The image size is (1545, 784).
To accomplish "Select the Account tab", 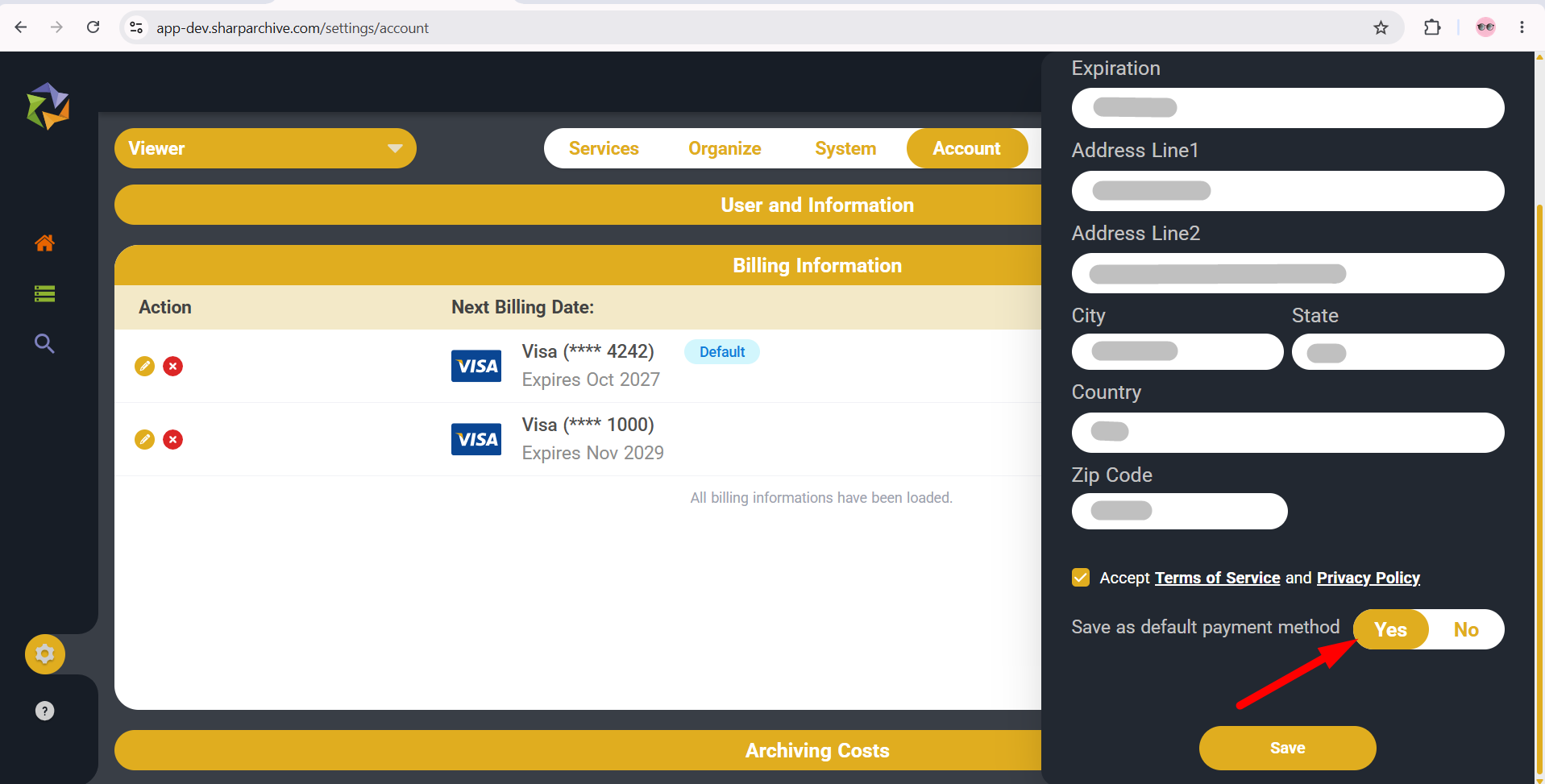I will [x=966, y=148].
